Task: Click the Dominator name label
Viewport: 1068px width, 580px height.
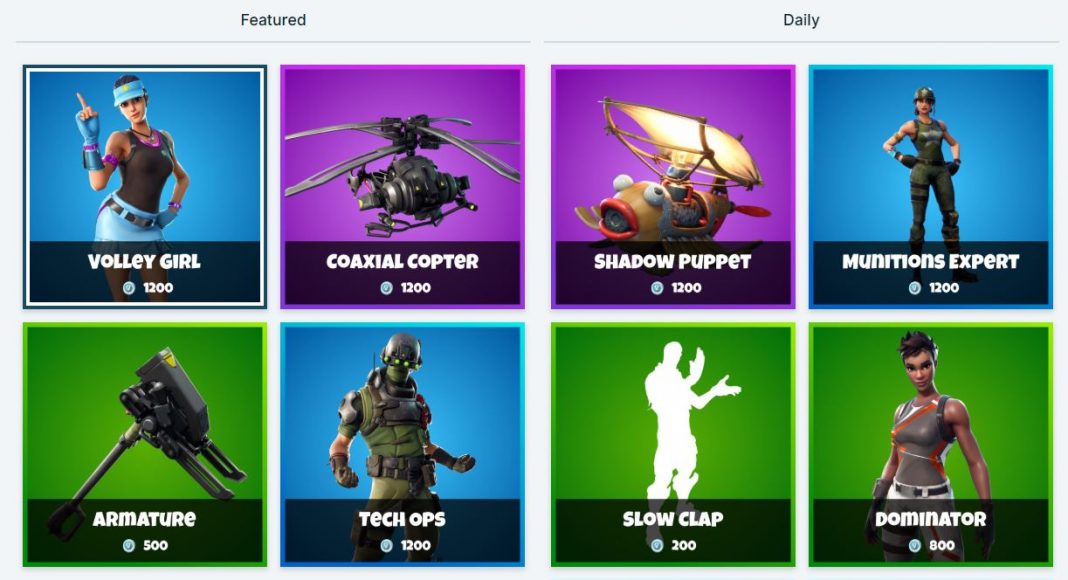Action: click(x=930, y=519)
